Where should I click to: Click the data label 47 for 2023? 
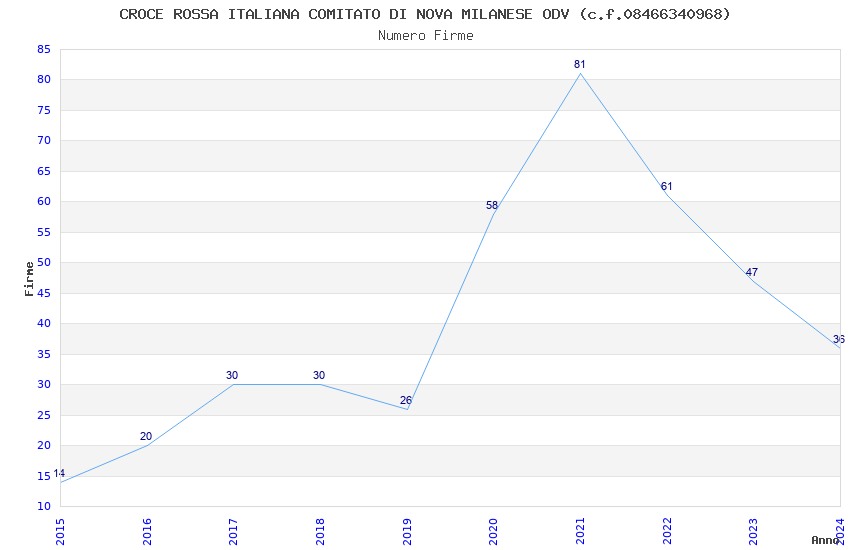[751, 272]
